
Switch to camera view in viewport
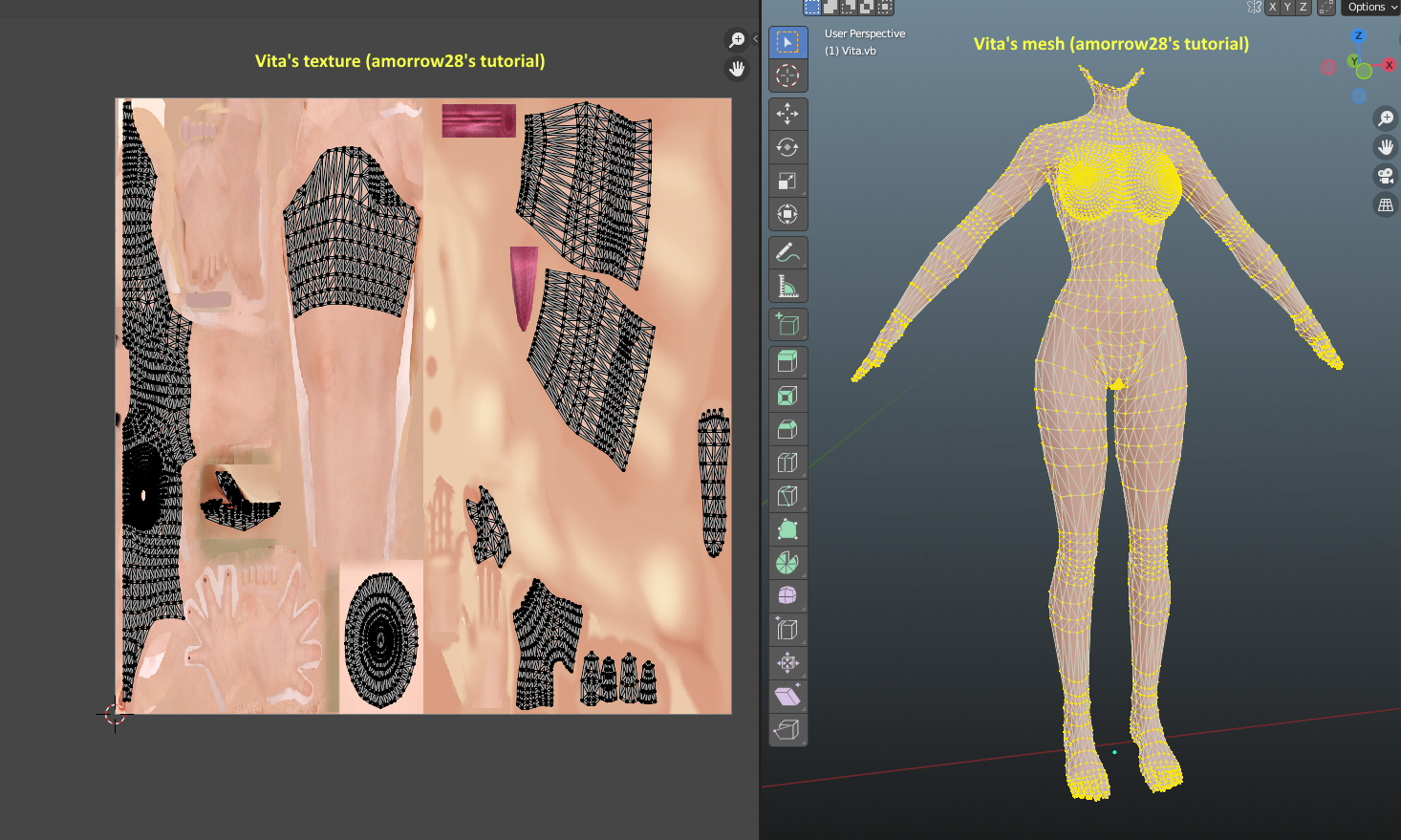click(1385, 176)
